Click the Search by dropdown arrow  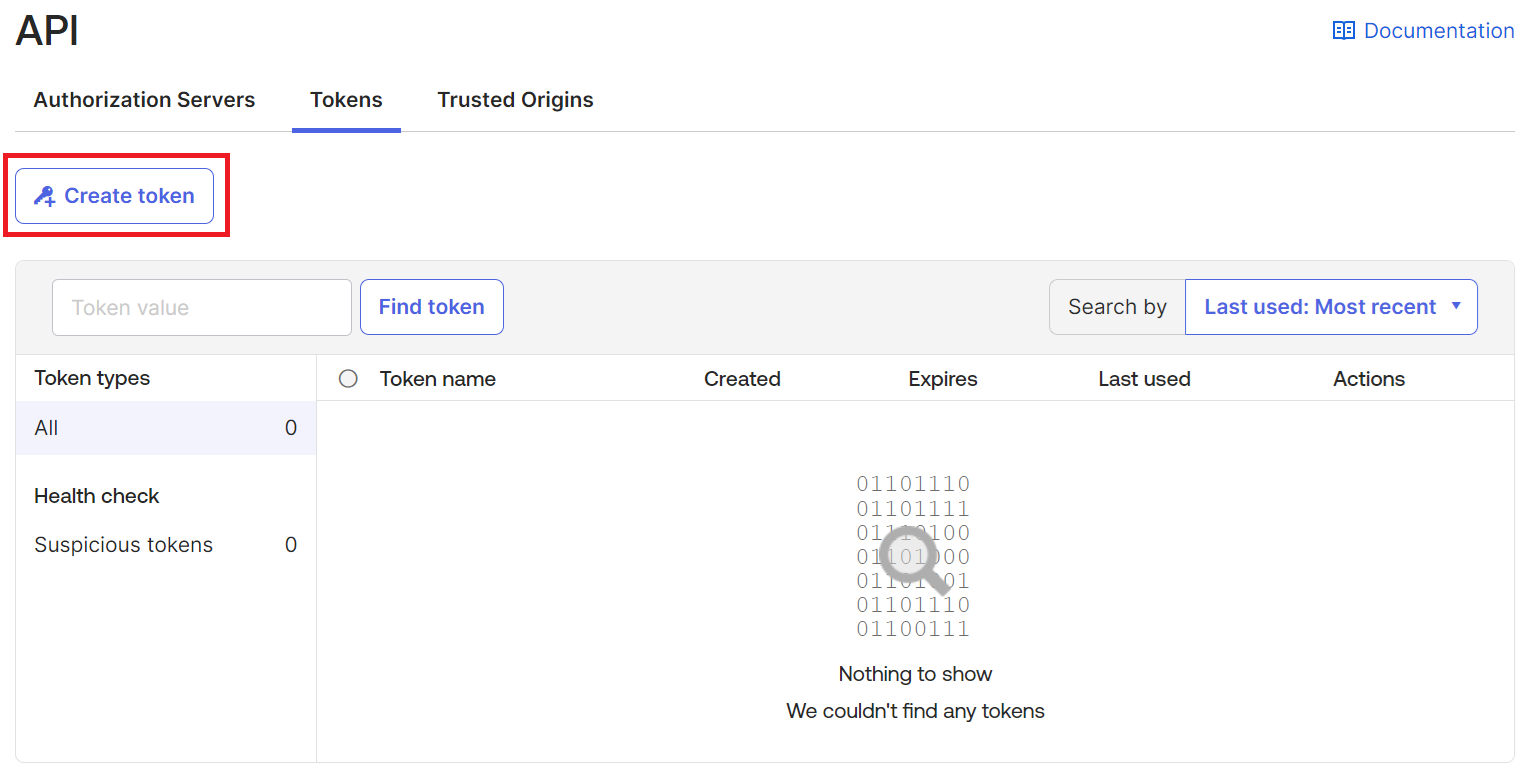1456,306
